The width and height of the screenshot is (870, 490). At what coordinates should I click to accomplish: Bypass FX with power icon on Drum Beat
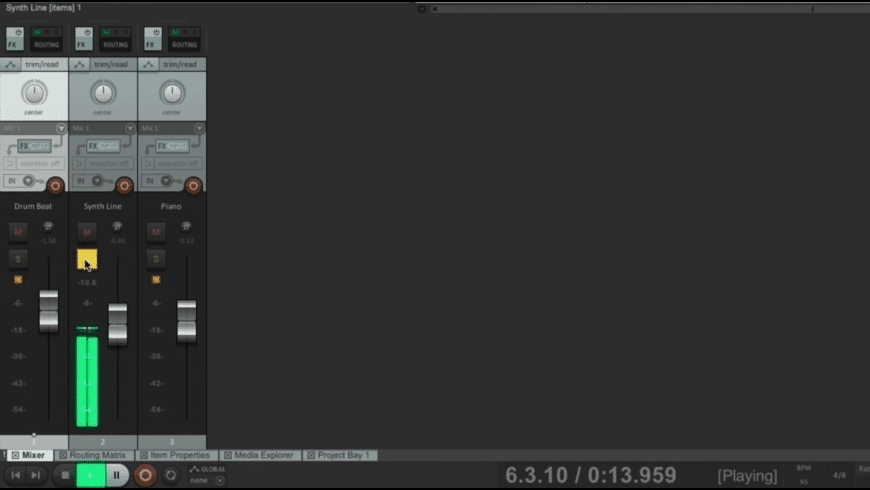(x=18, y=32)
